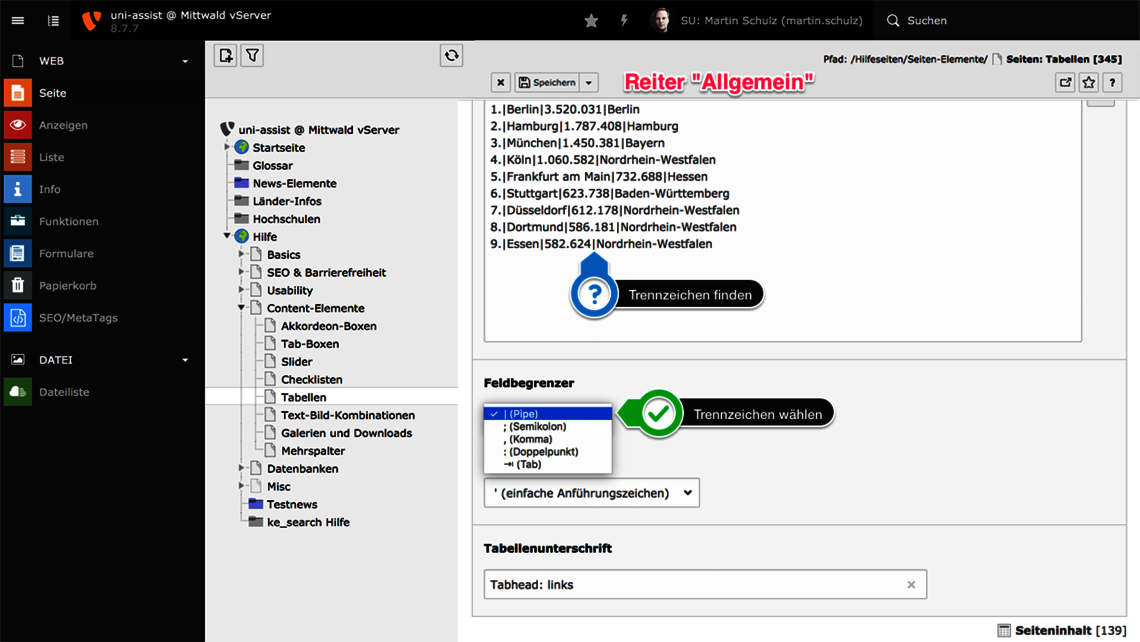
Task: Bookmark this page with the star button
Action: [x=1088, y=82]
